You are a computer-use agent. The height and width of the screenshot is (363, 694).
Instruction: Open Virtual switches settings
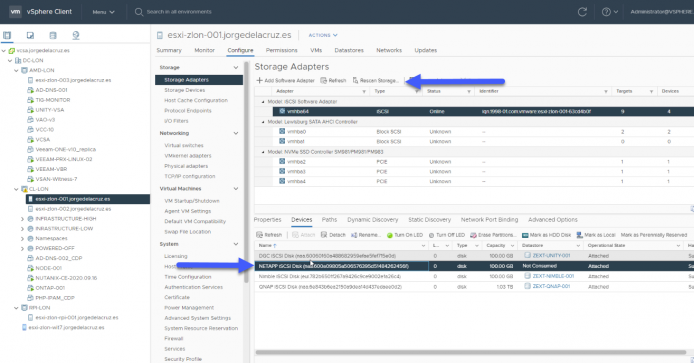coord(184,145)
